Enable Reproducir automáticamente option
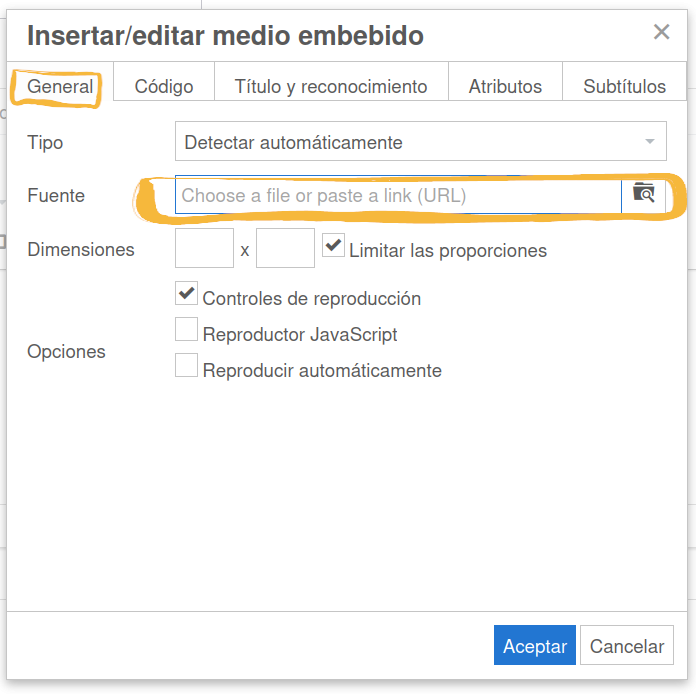 [x=186, y=366]
